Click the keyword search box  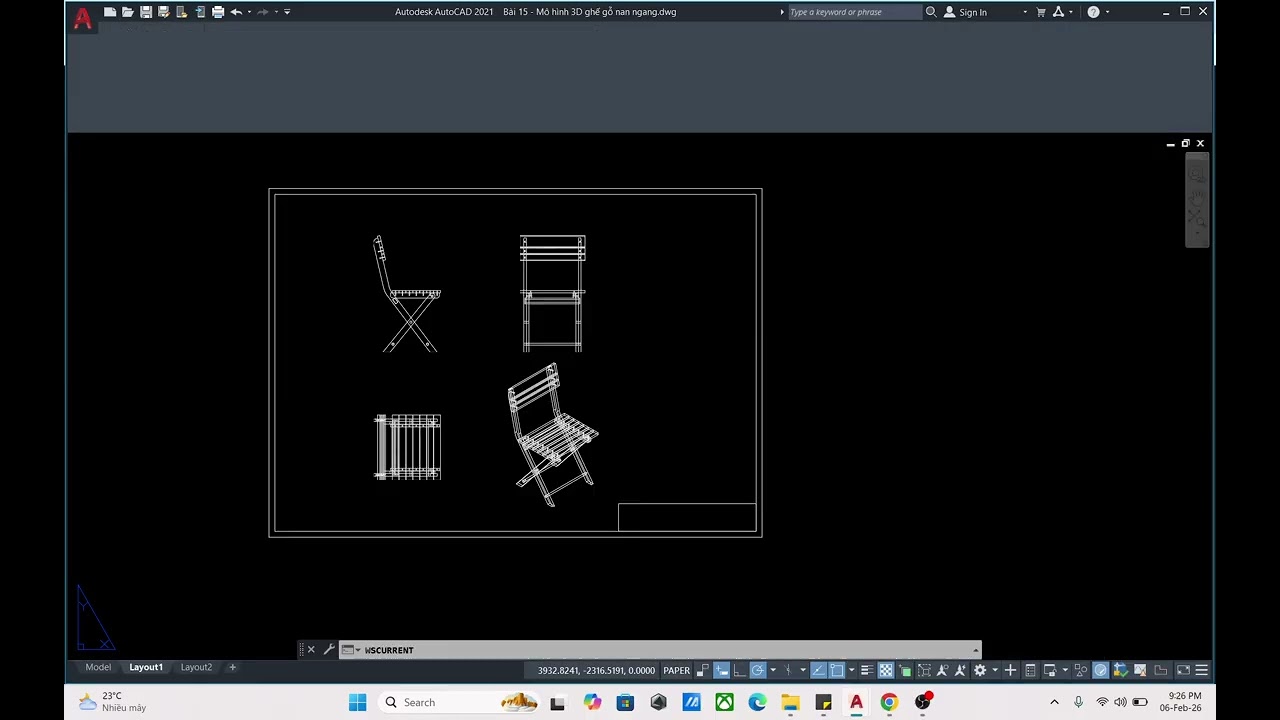click(x=854, y=12)
